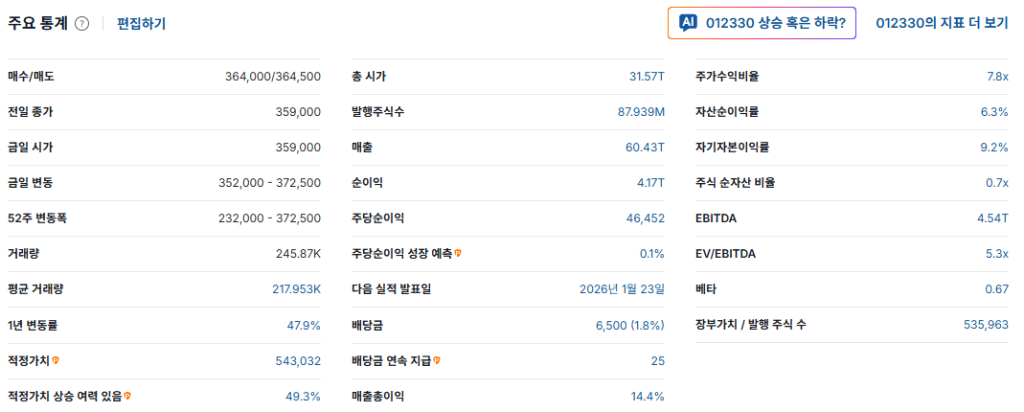Click the orange icon next to 주당순이익 성장 예측

tap(458, 253)
